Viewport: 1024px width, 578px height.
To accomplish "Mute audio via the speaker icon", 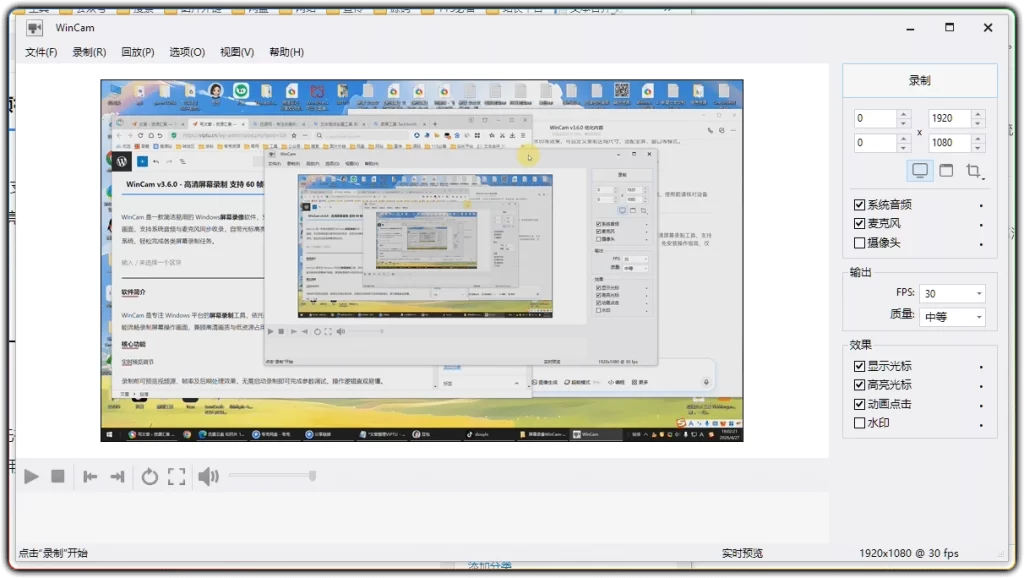I will click(209, 477).
